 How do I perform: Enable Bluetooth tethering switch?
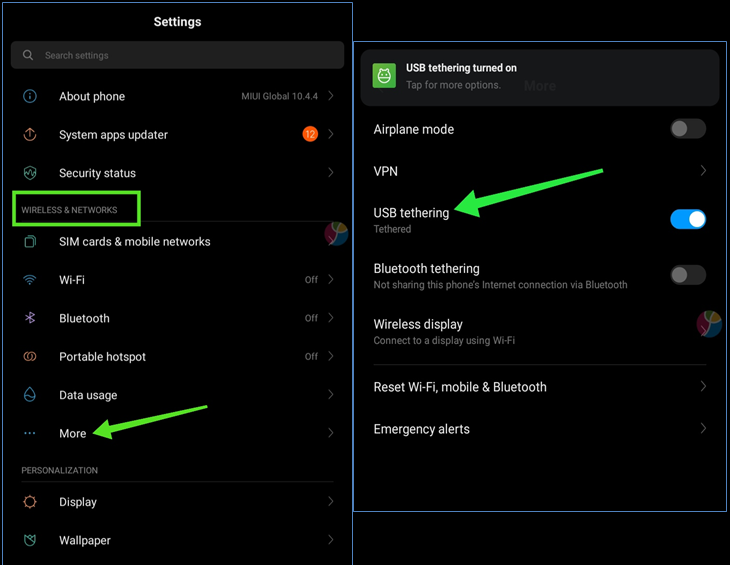pos(687,275)
